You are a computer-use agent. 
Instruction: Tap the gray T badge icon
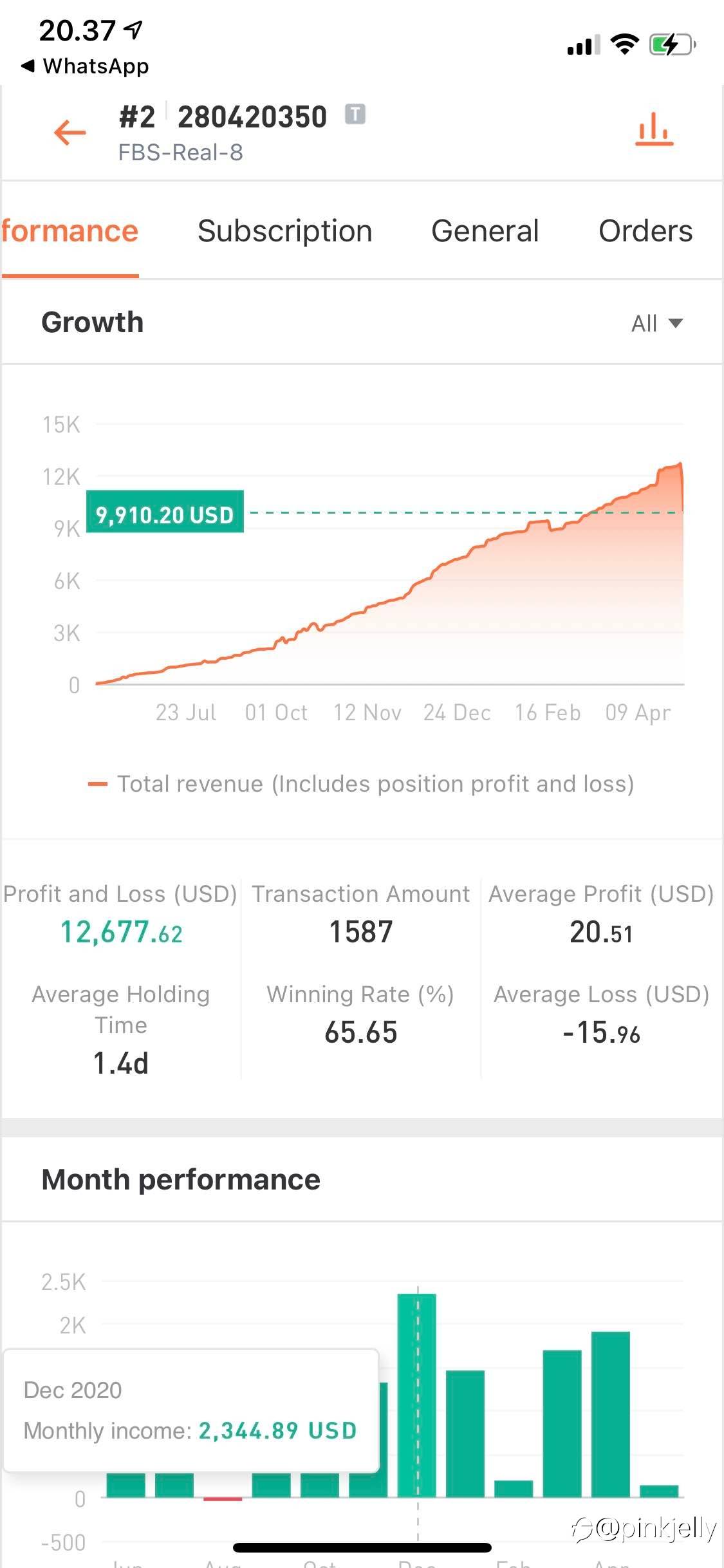coord(355,115)
